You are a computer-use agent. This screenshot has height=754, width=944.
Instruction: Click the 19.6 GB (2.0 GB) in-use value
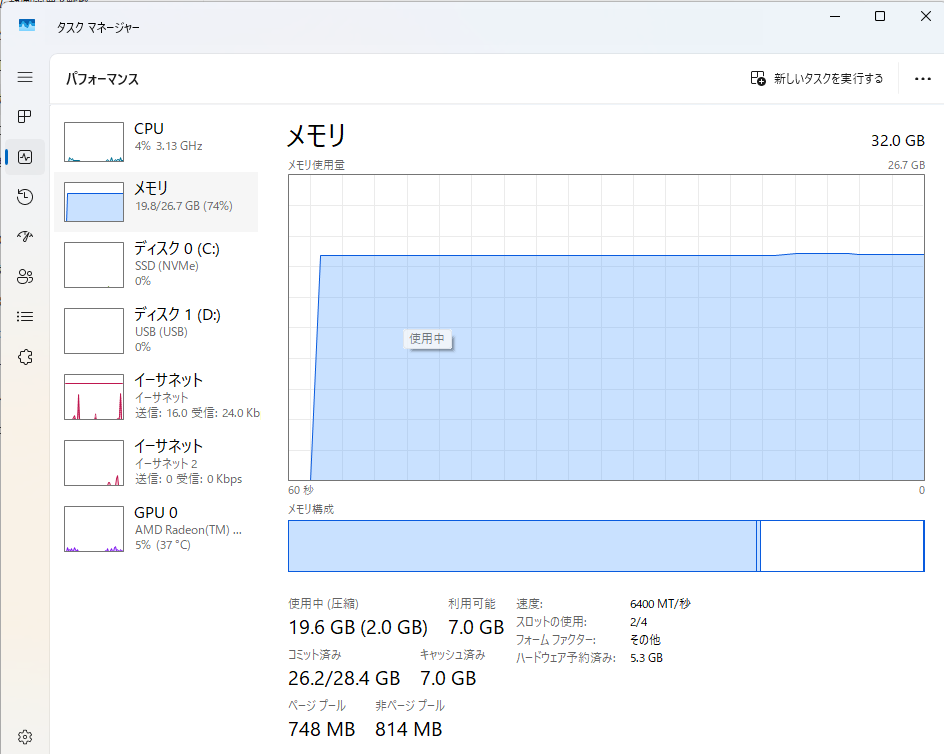[x=358, y=627]
